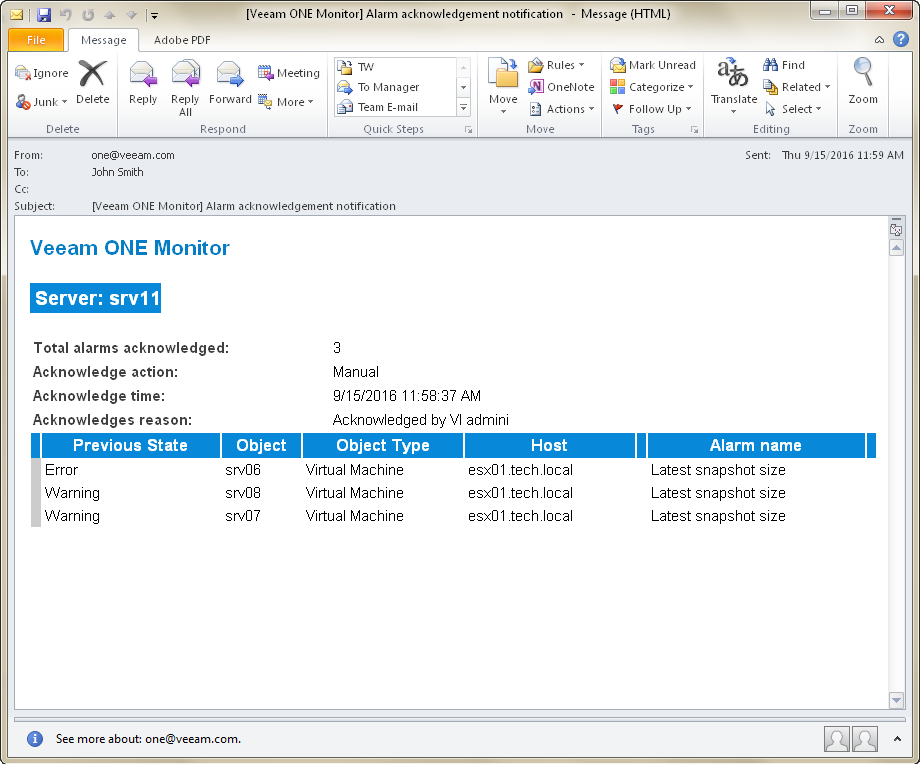Click recipient name John Smith
The width and height of the screenshot is (920, 764).
[117, 172]
